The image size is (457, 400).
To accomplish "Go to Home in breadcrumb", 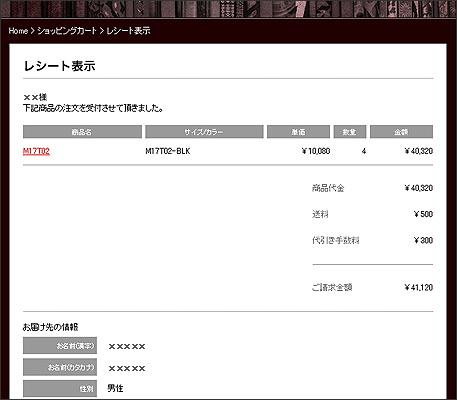I will pyautogui.click(x=18, y=31).
